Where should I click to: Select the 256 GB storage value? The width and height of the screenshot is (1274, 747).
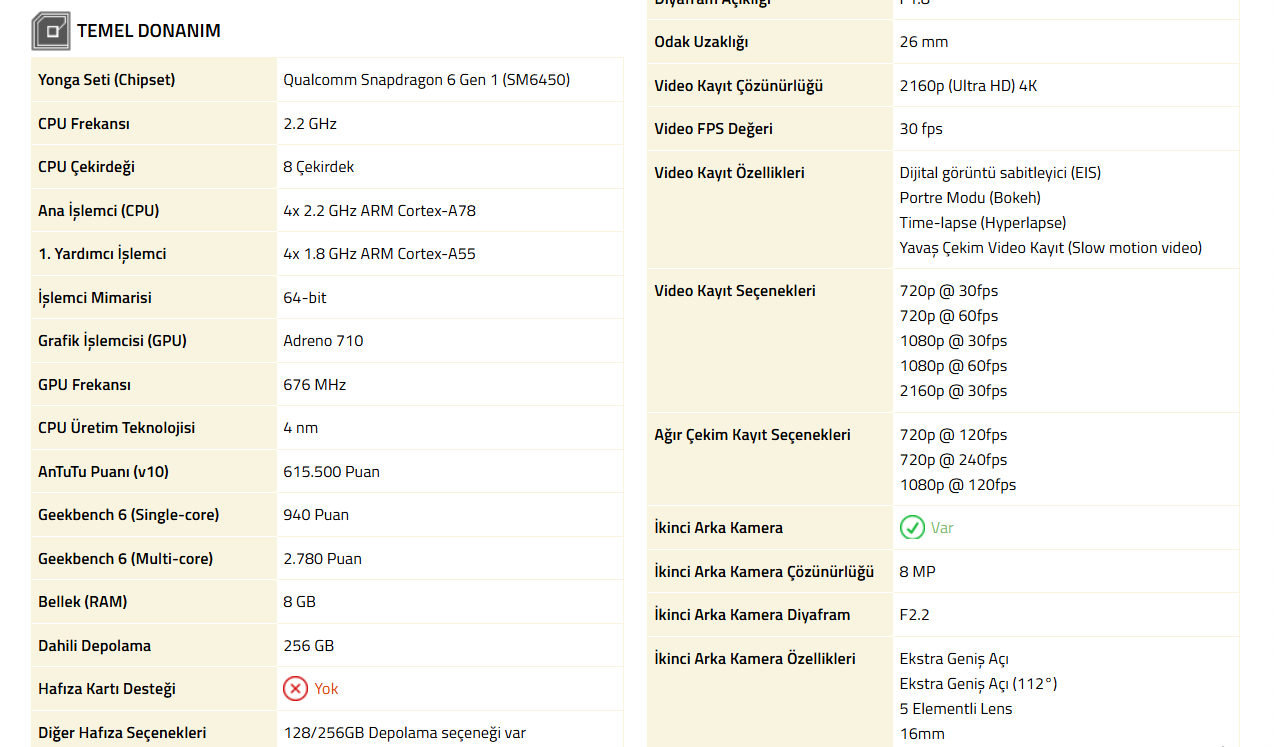(309, 646)
